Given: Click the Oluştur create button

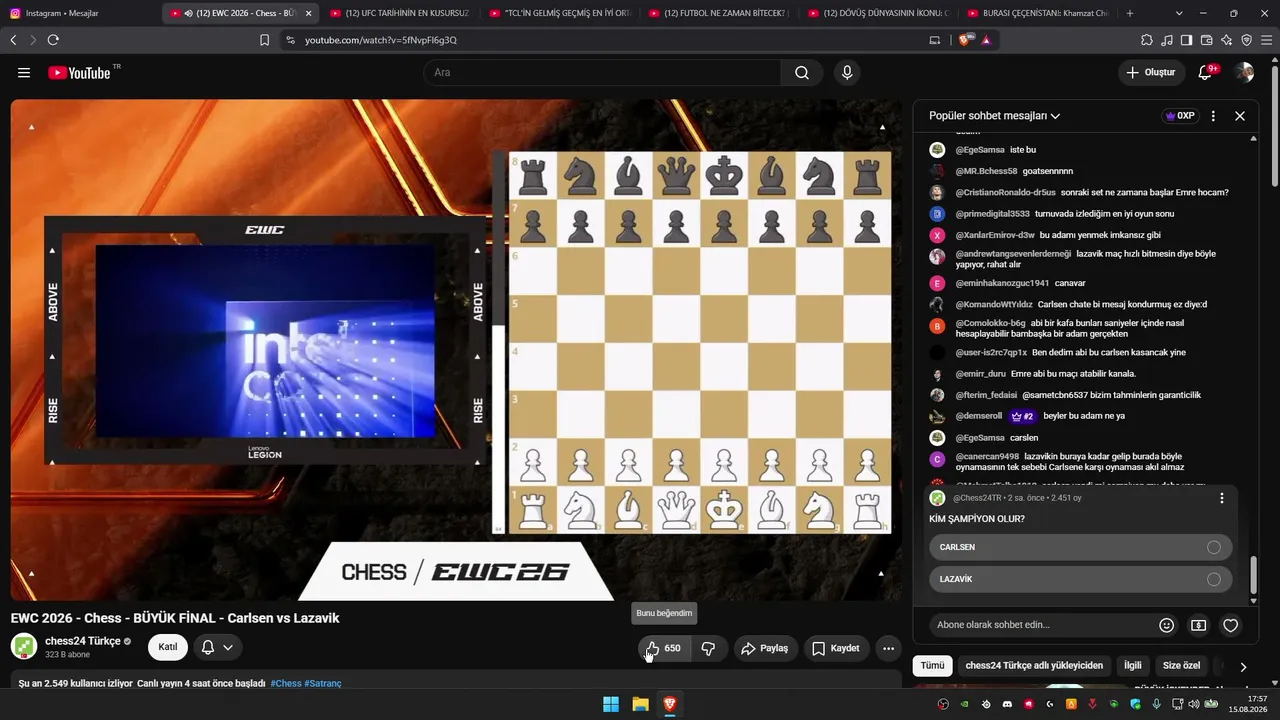Looking at the screenshot, I should coord(1151,72).
